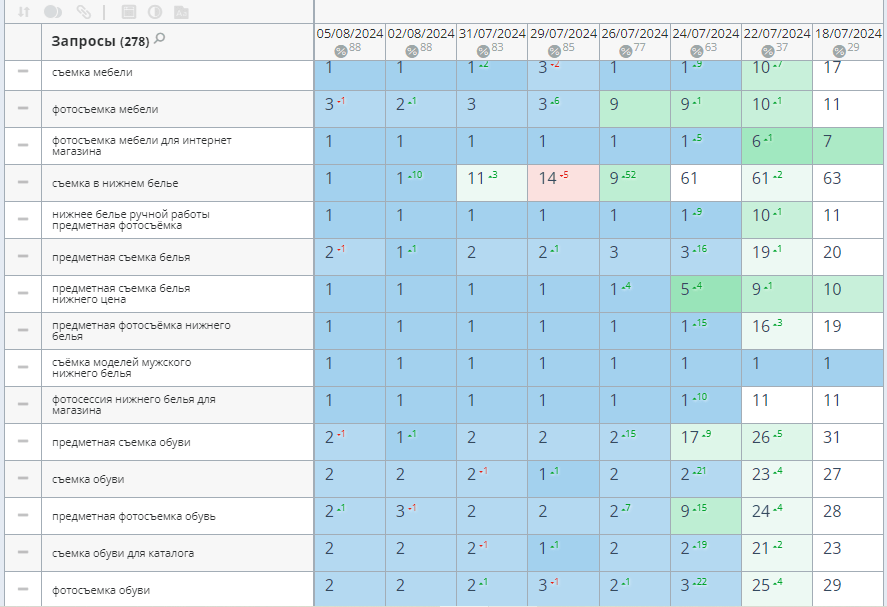887x607 pixels.
Task: Click the sort arrows icon in toolbar
Action: (24, 12)
